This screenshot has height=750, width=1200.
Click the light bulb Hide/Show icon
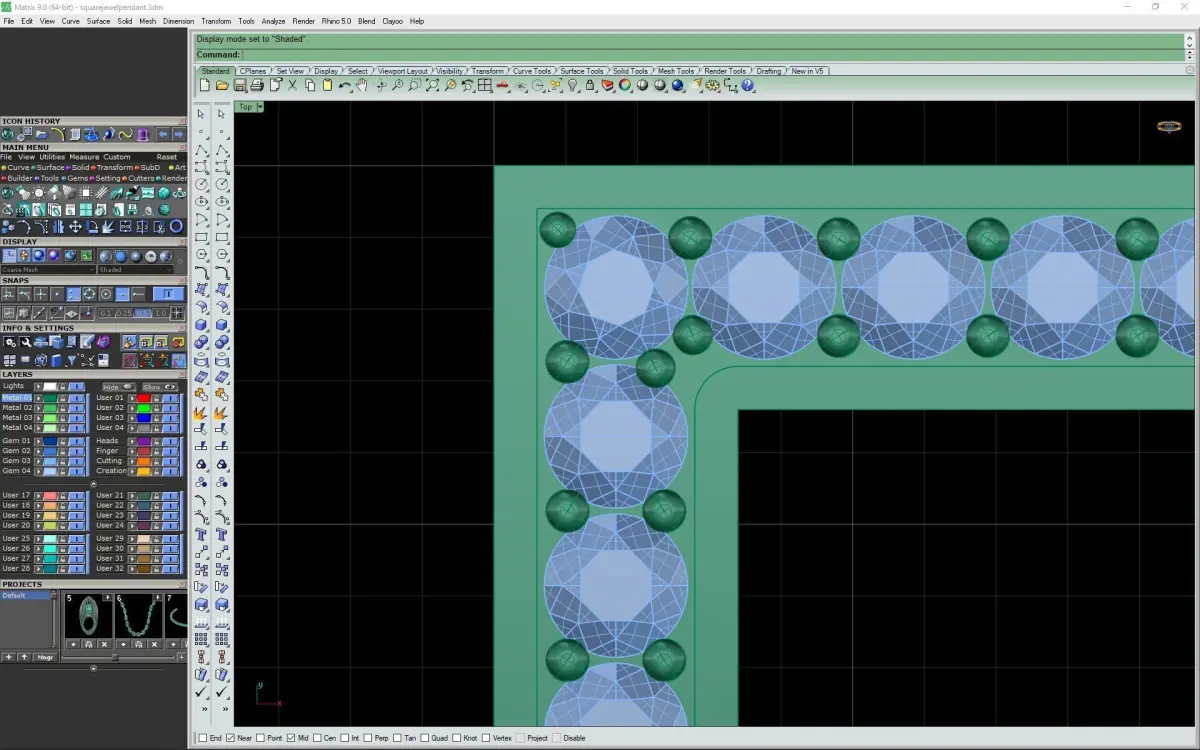[x=573, y=85]
